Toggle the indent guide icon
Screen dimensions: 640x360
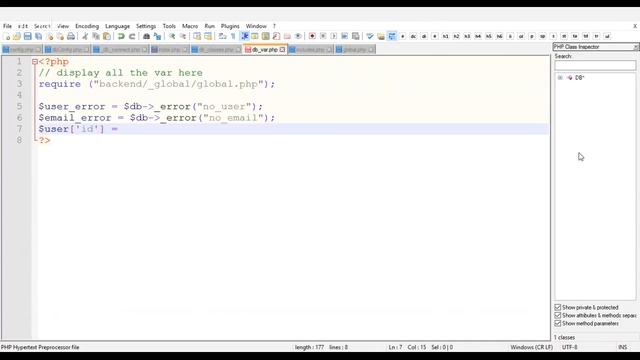244,36
